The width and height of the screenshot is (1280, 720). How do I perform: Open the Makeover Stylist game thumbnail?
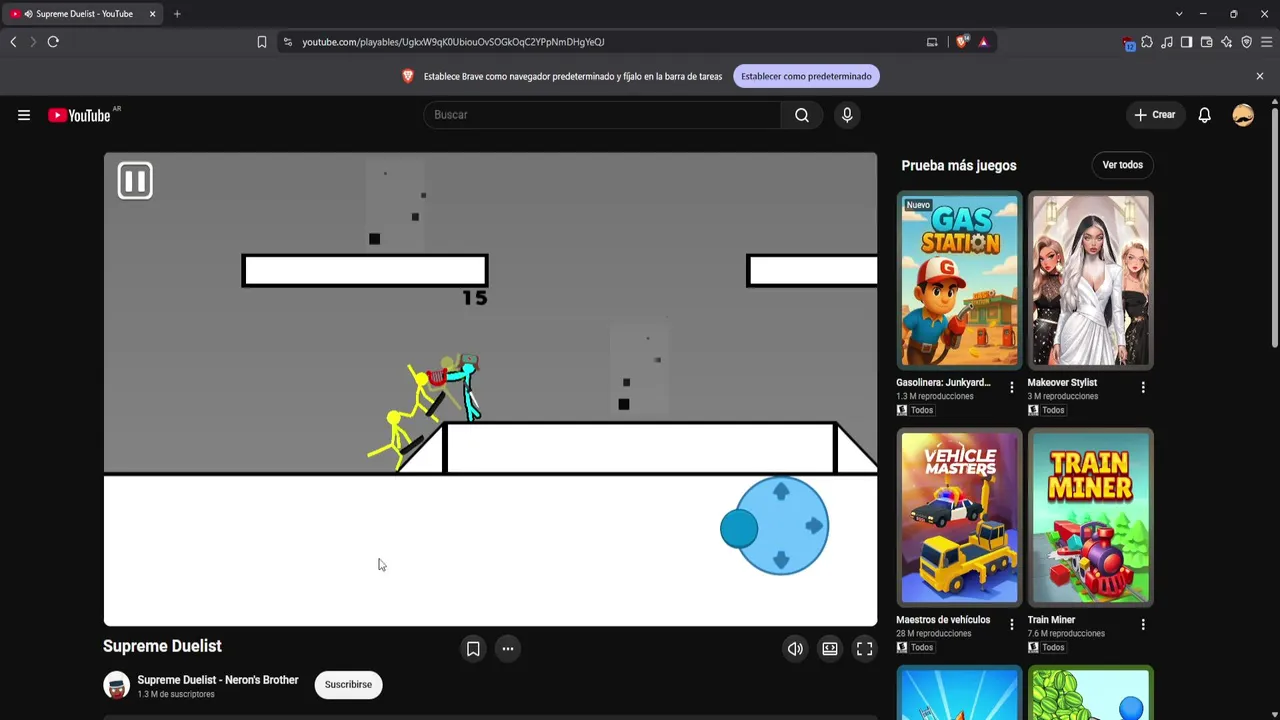point(1091,280)
